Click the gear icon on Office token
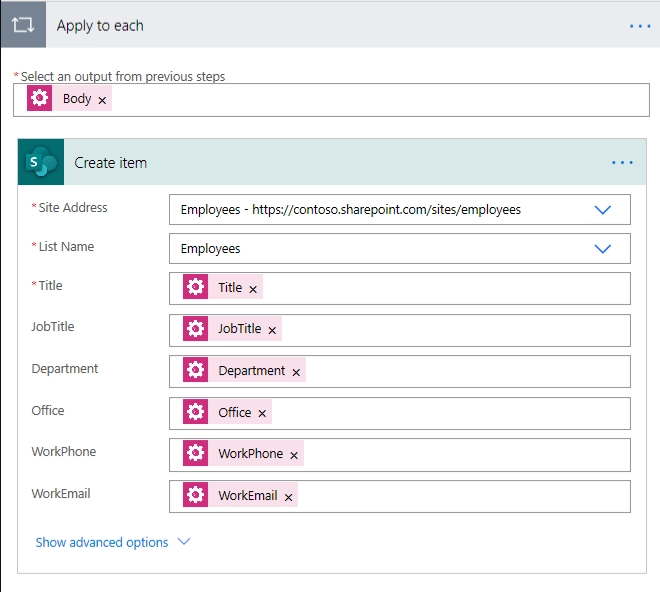Screen dimensions: 660x592 click(195, 411)
